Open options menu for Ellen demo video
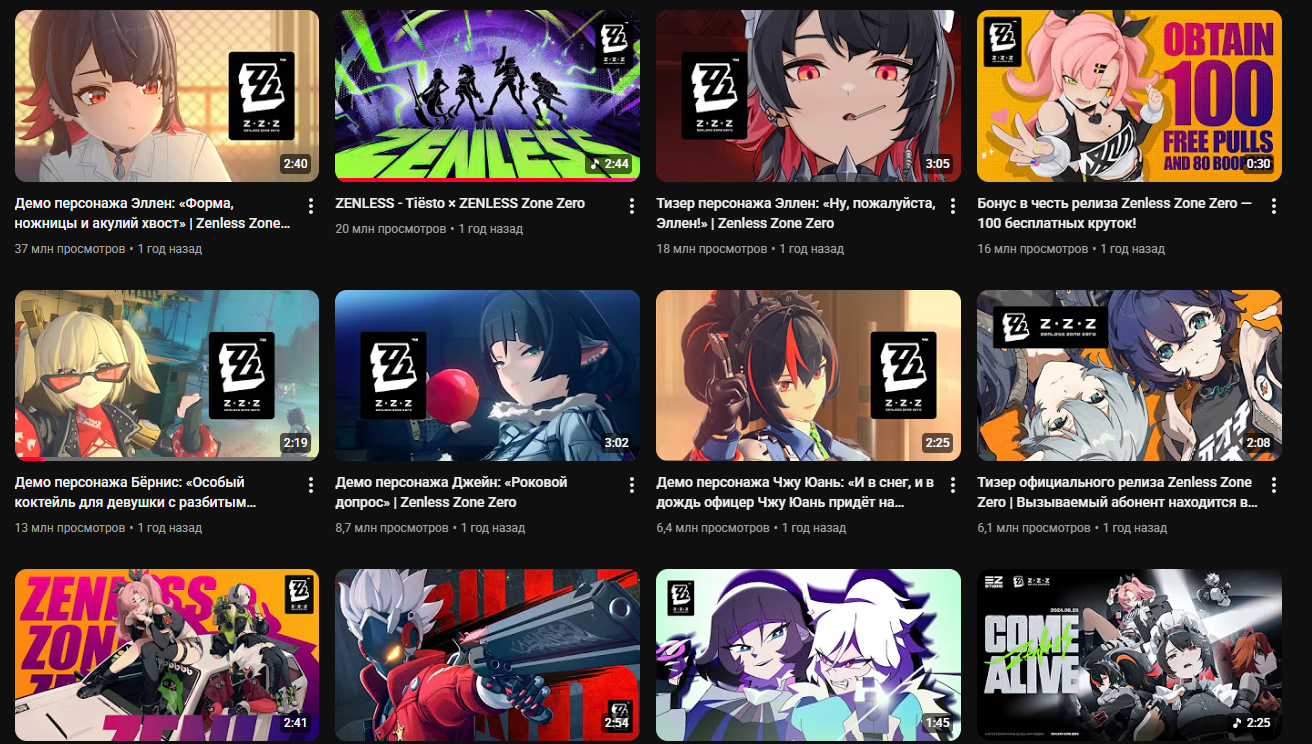This screenshot has width=1312, height=744. tap(310, 206)
